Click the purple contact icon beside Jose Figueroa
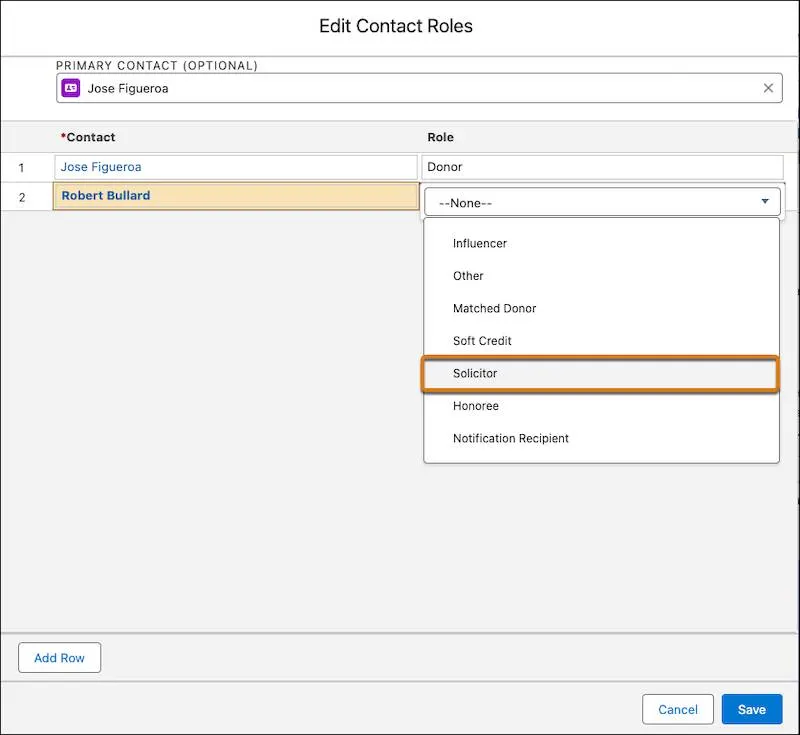The height and width of the screenshot is (735, 800). coord(71,88)
